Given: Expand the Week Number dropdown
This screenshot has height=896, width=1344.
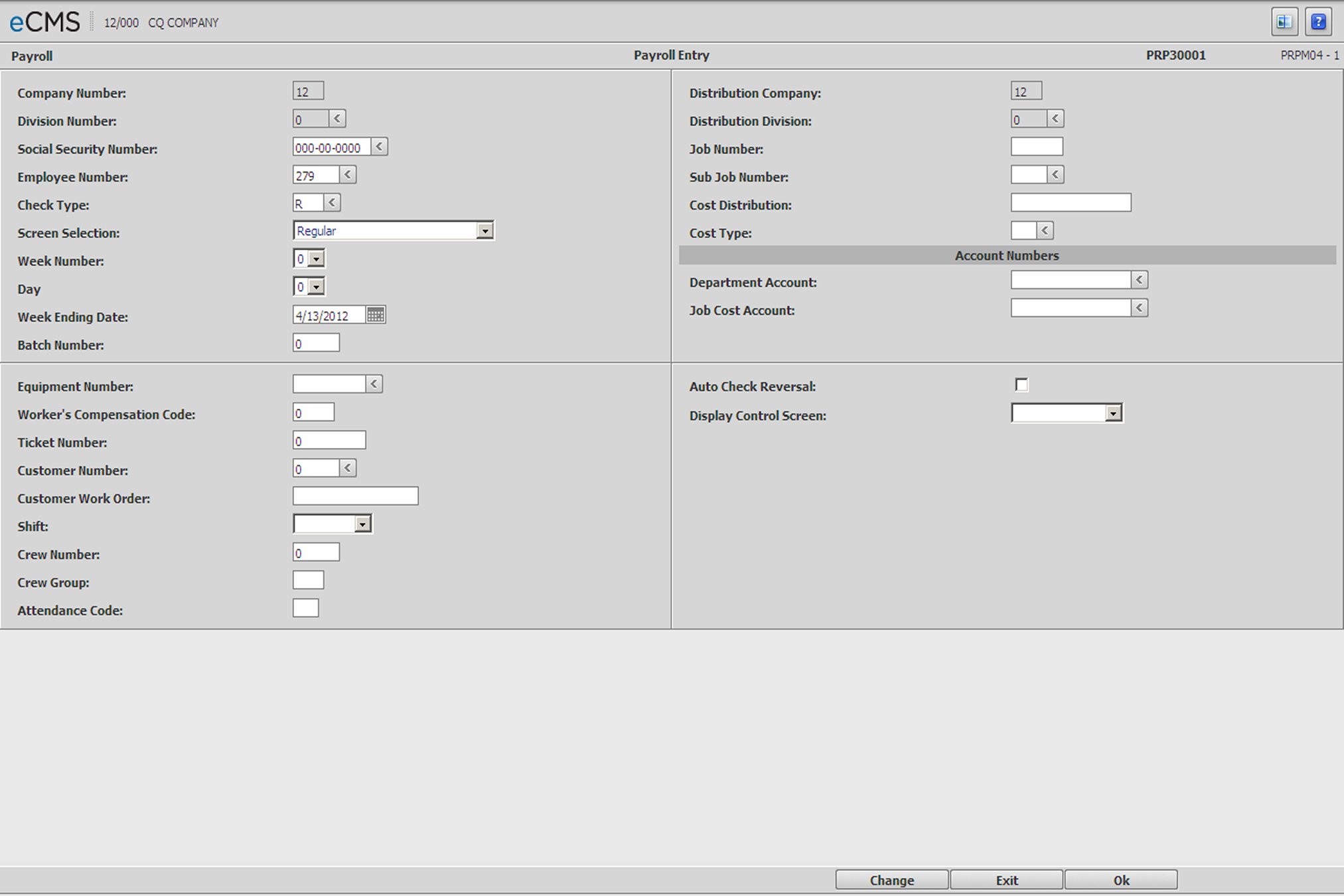Looking at the screenshot, I should click(317, 259).
